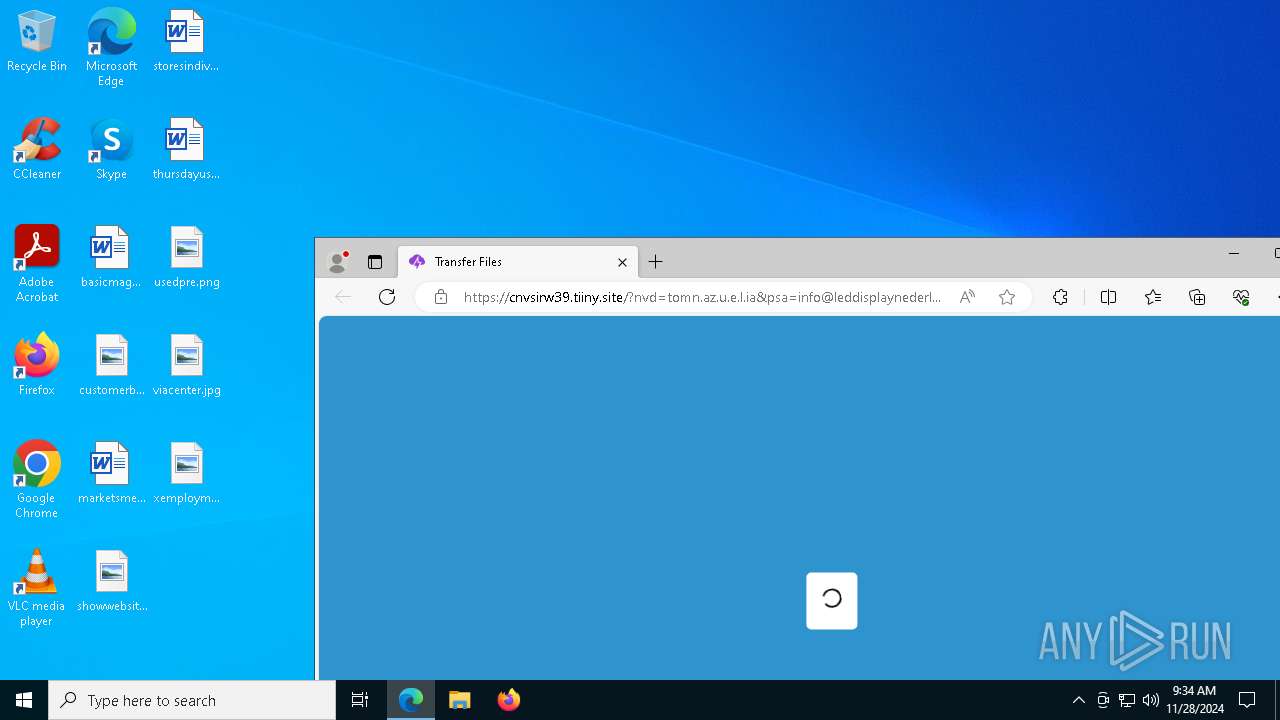The height and width of the screenshot is (720, 1280).
Task: Open Browser essentials heart icon
Action: coord(1241,297)
